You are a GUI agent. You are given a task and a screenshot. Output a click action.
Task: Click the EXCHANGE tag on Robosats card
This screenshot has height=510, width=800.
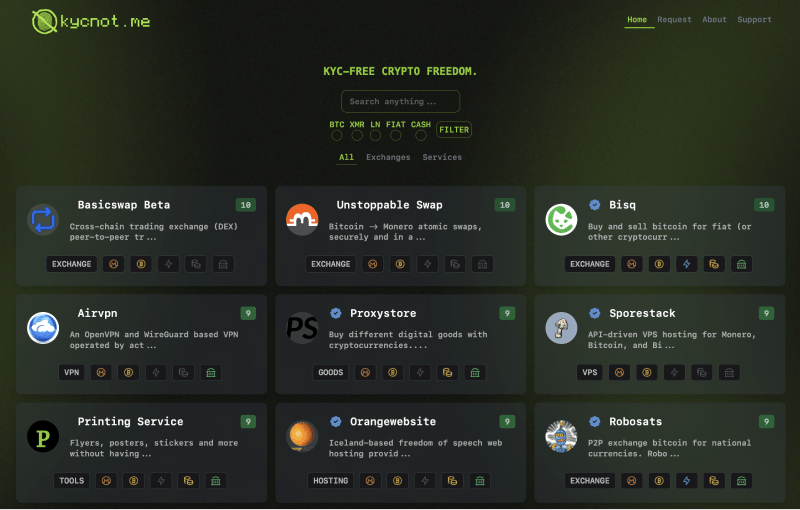tap(590, 481)
